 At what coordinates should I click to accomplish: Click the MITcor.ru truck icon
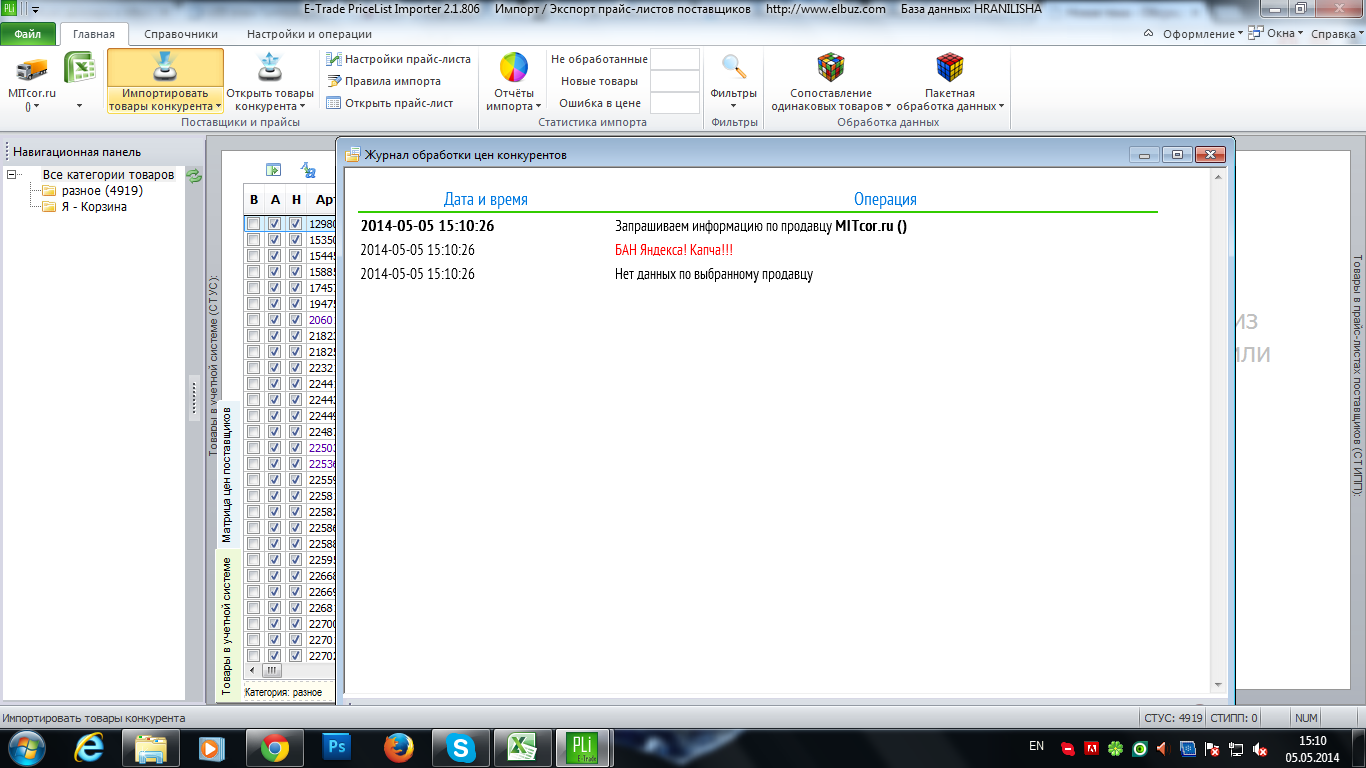click(32, 69)
